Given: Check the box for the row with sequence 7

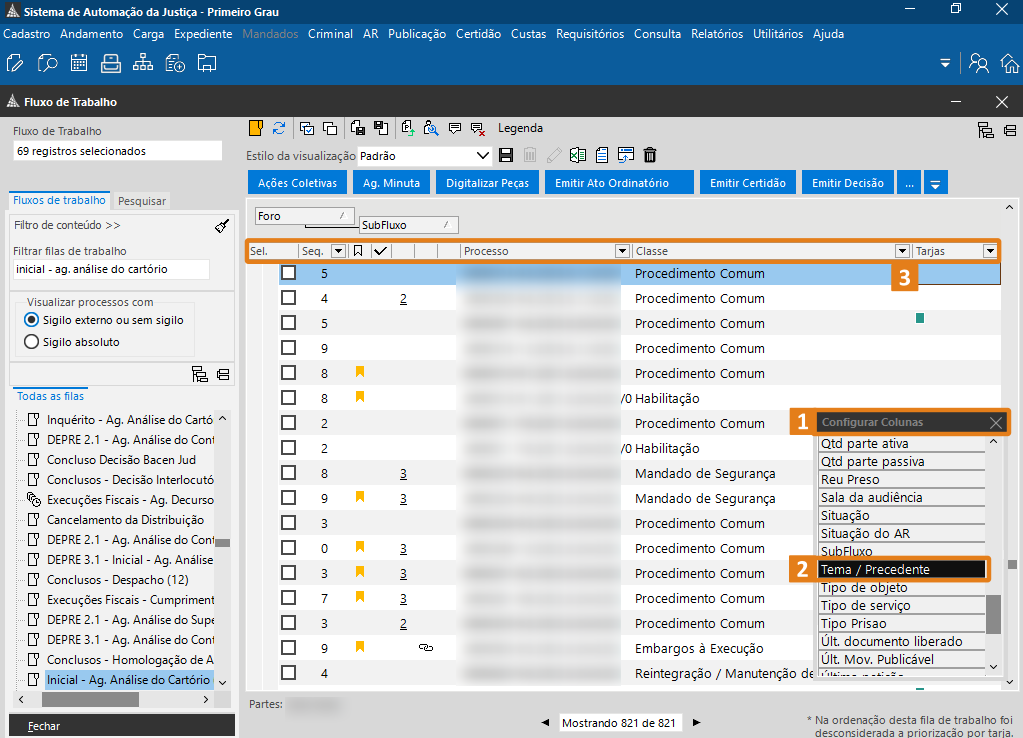Looking at the screenshot, I should click(x=288, y=598).
